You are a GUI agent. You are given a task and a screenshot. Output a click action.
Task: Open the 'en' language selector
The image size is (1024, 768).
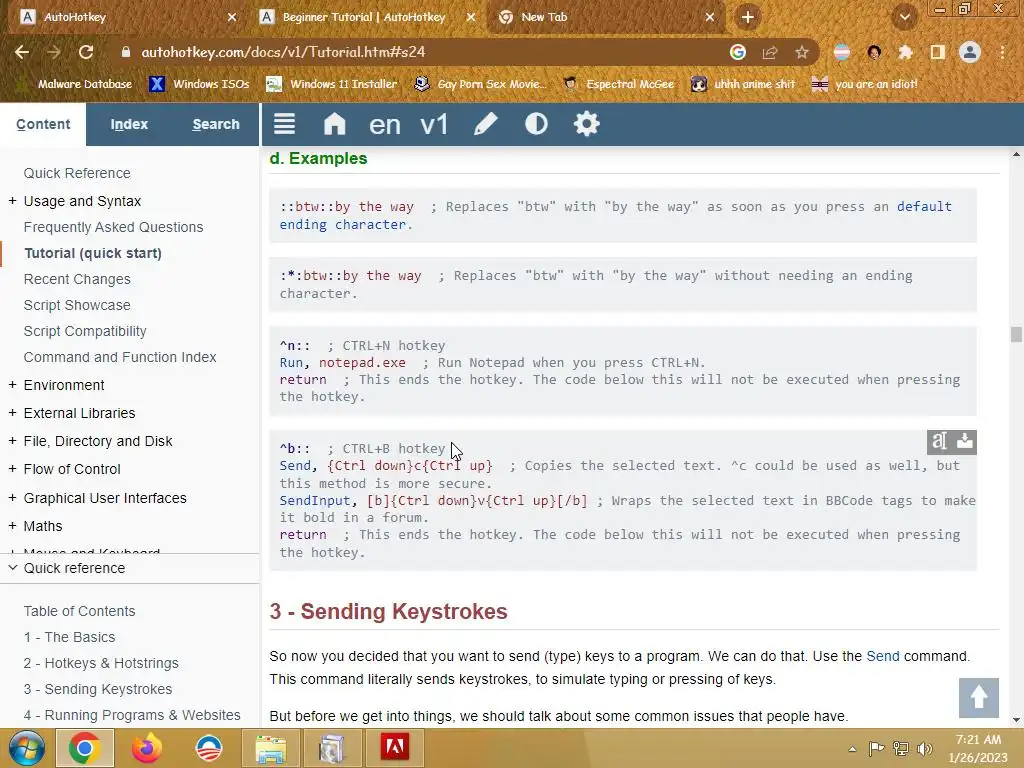385,124
